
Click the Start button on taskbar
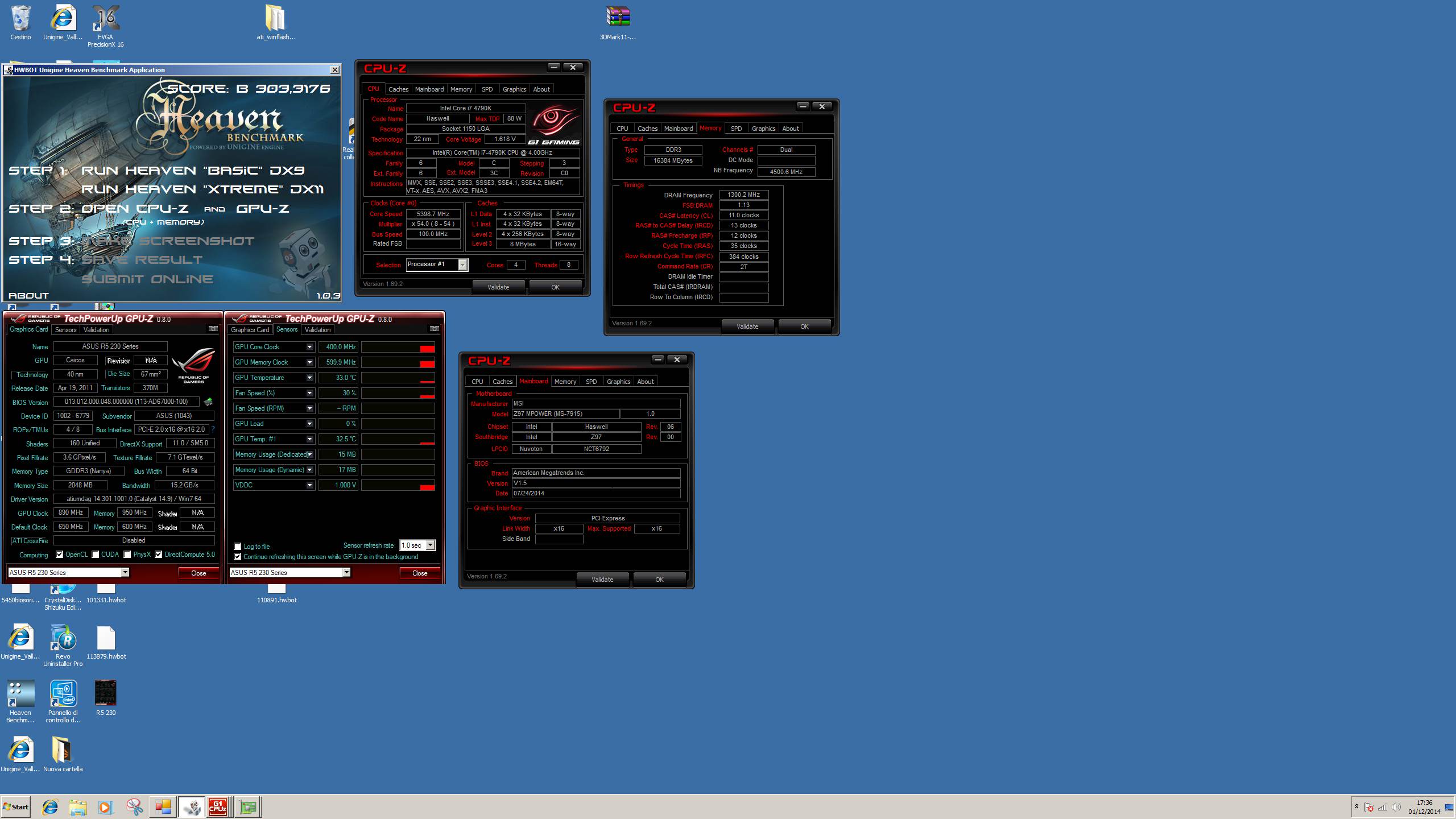point(16,806)
